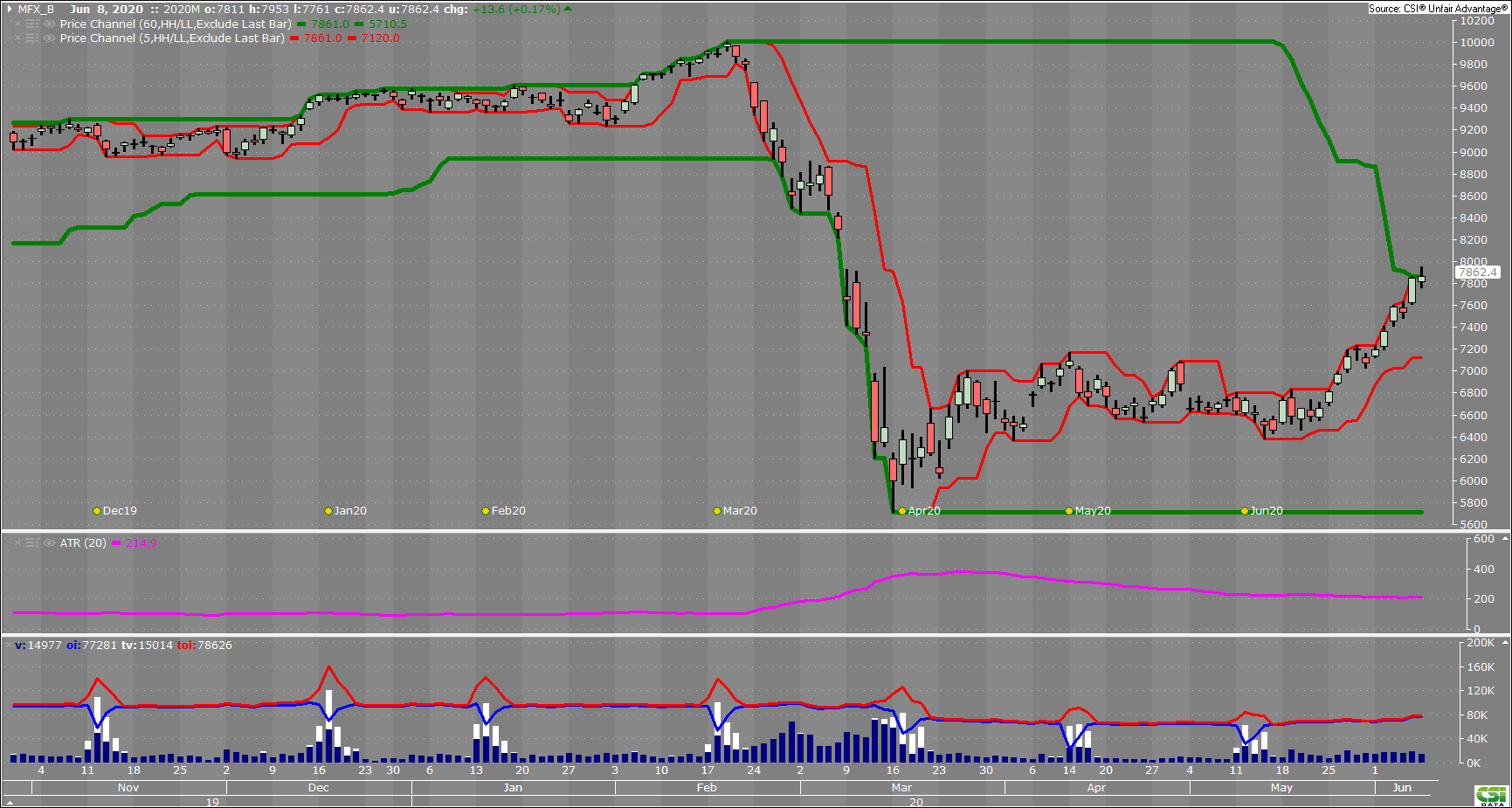Click the open interest value oi:77281
Viewport: 1512px width, 808px height.
92,646
